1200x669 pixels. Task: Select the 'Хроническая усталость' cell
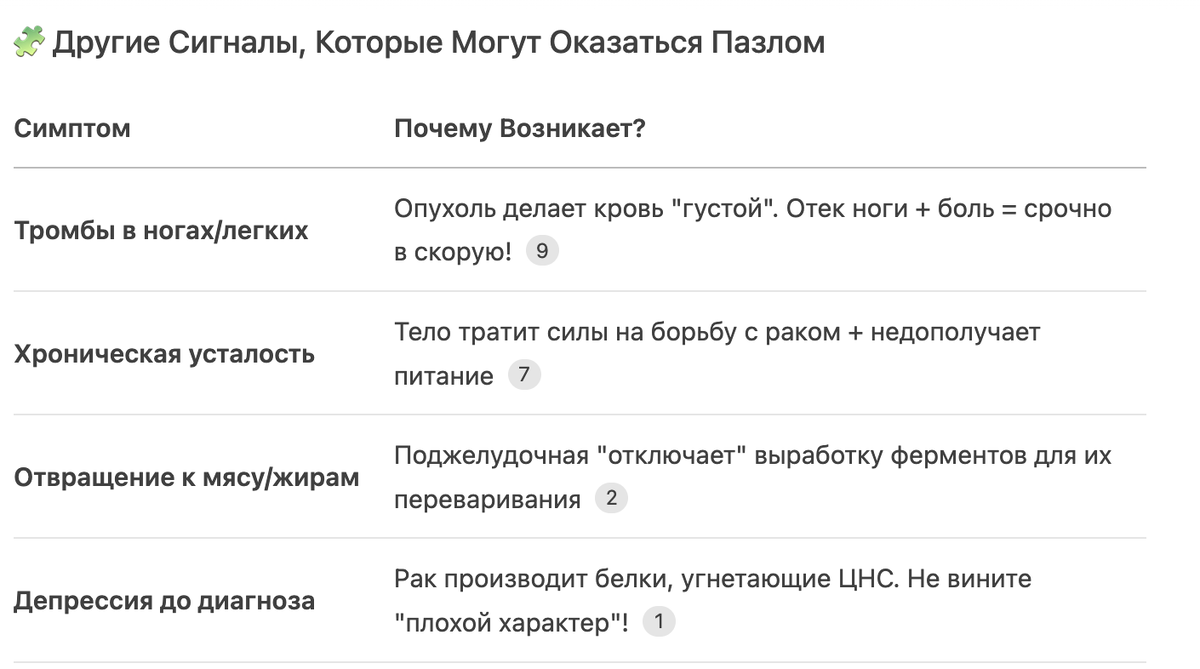(165, 354)
